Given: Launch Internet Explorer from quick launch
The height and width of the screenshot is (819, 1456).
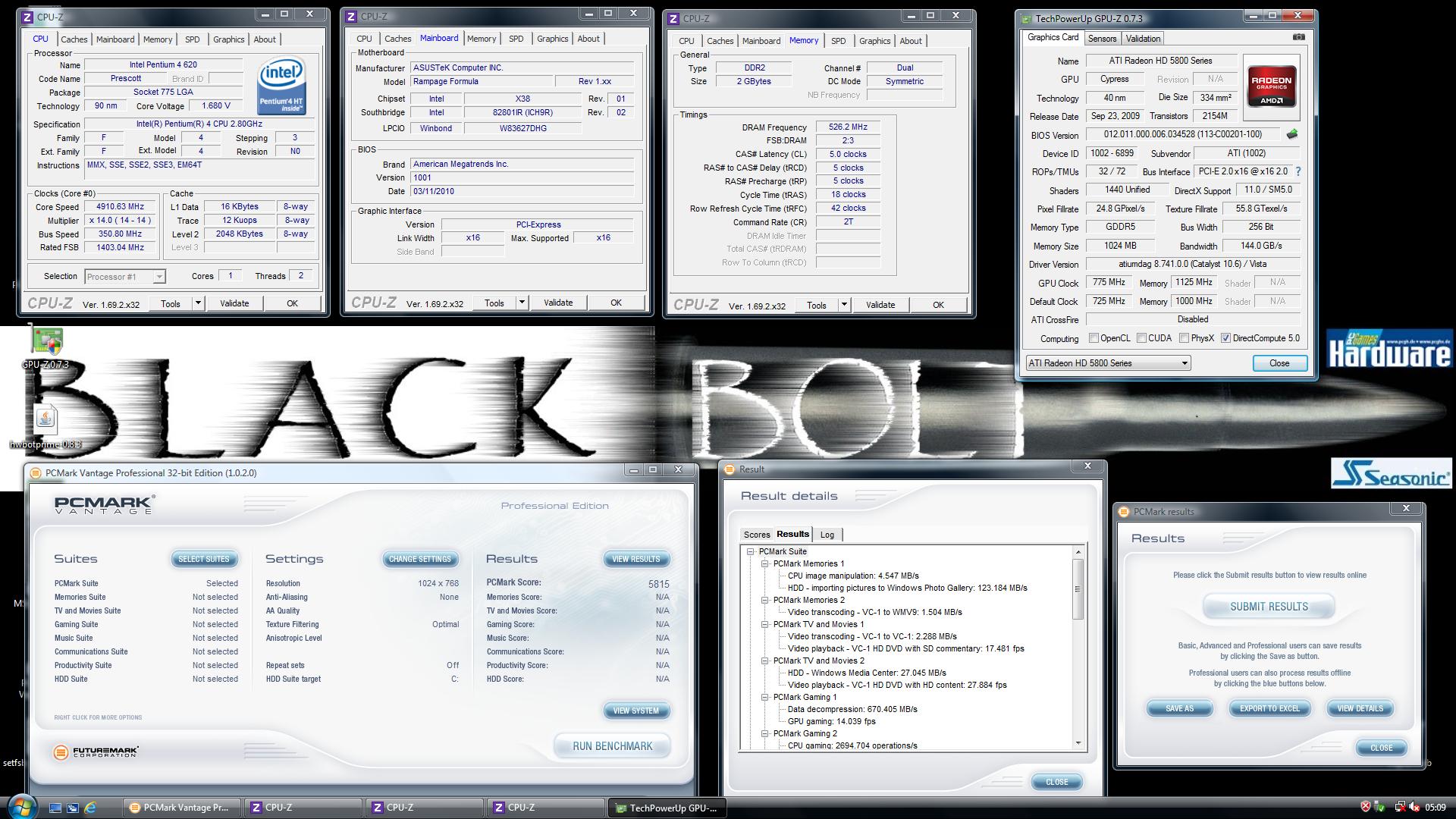Looking at the screenshot, I should click(90, 808).
